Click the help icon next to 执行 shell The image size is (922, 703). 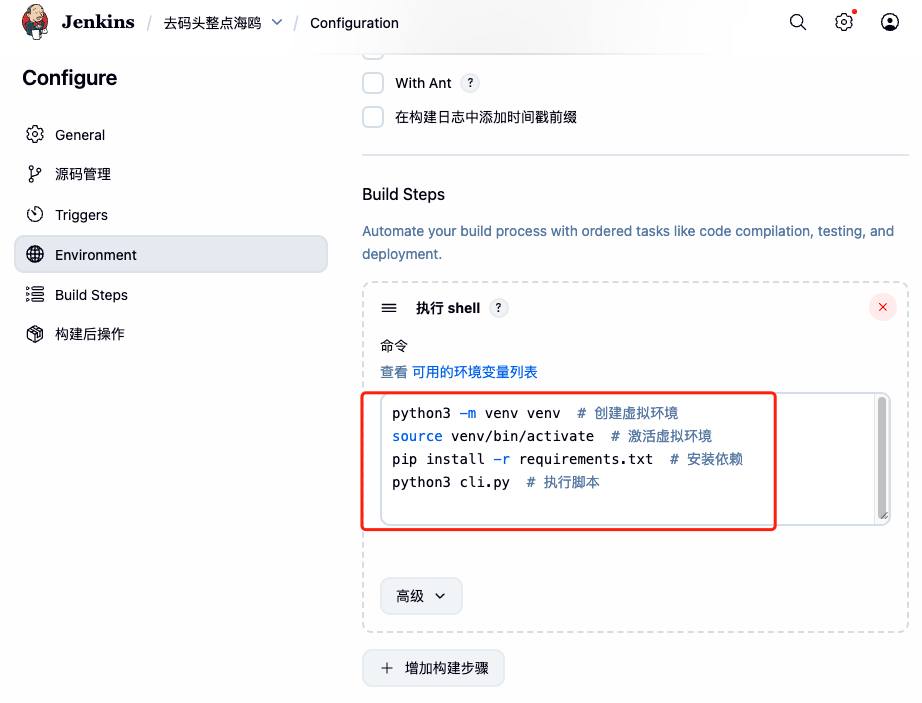(498, 307)
